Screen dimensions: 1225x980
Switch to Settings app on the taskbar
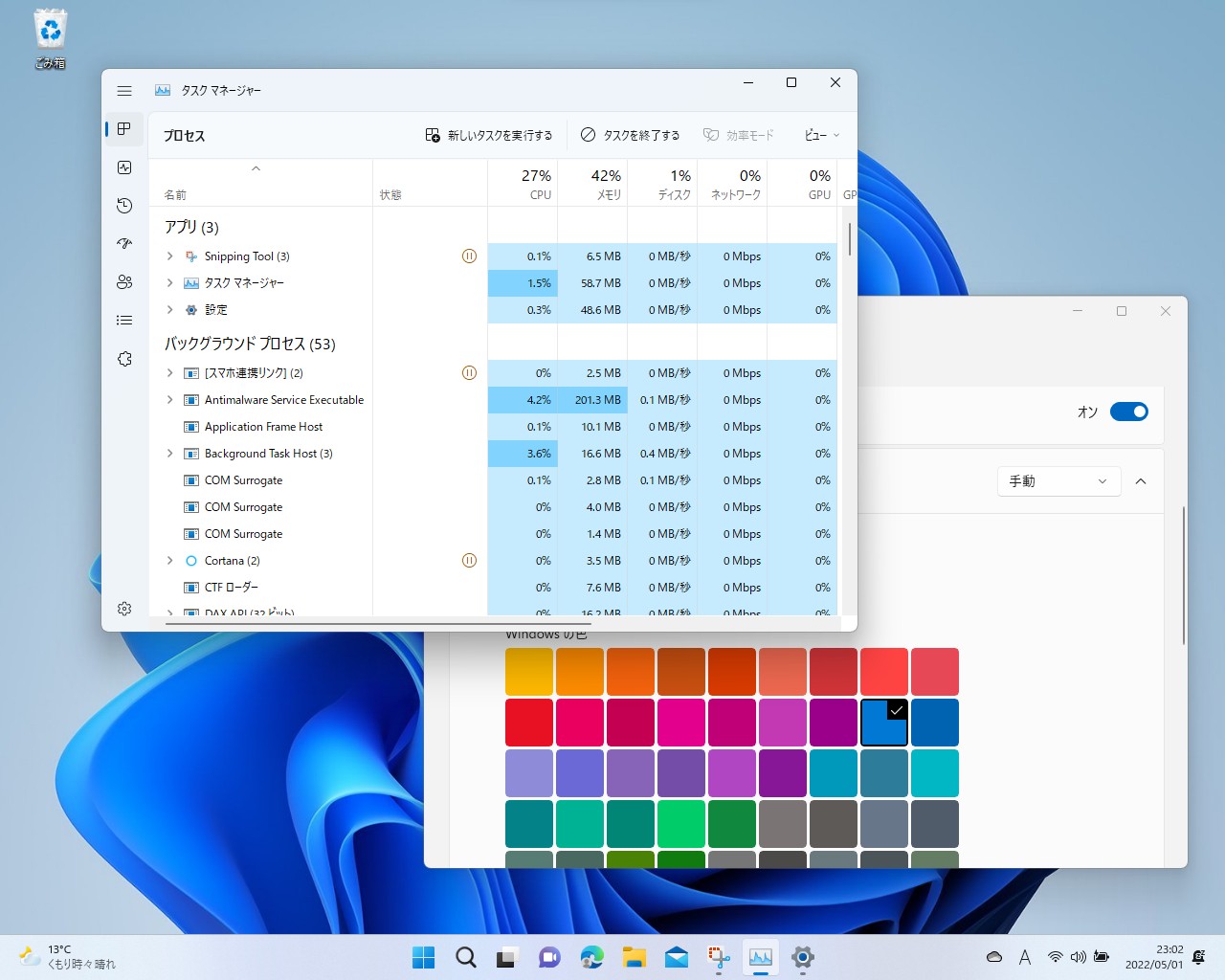(803, 957)
